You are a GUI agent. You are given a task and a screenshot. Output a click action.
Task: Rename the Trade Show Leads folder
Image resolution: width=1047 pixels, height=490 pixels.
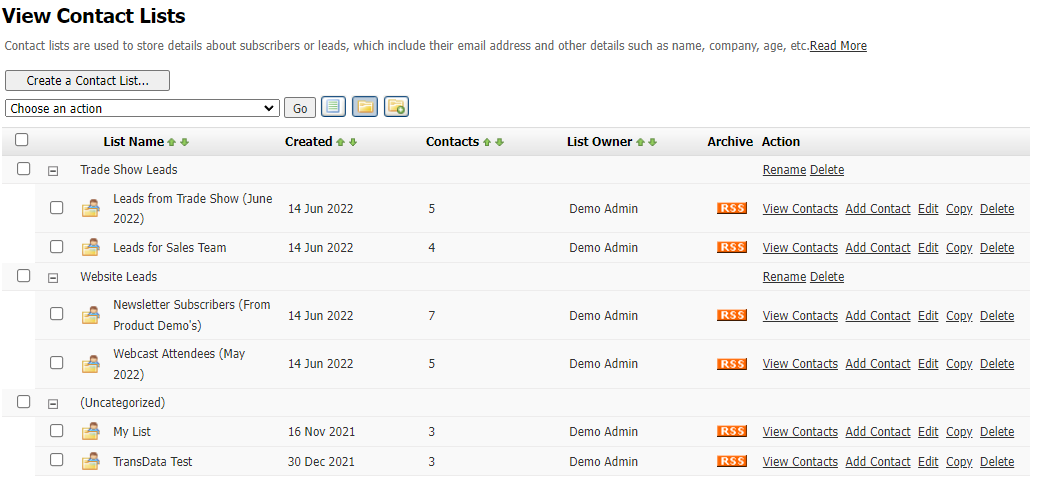[784, 170]
